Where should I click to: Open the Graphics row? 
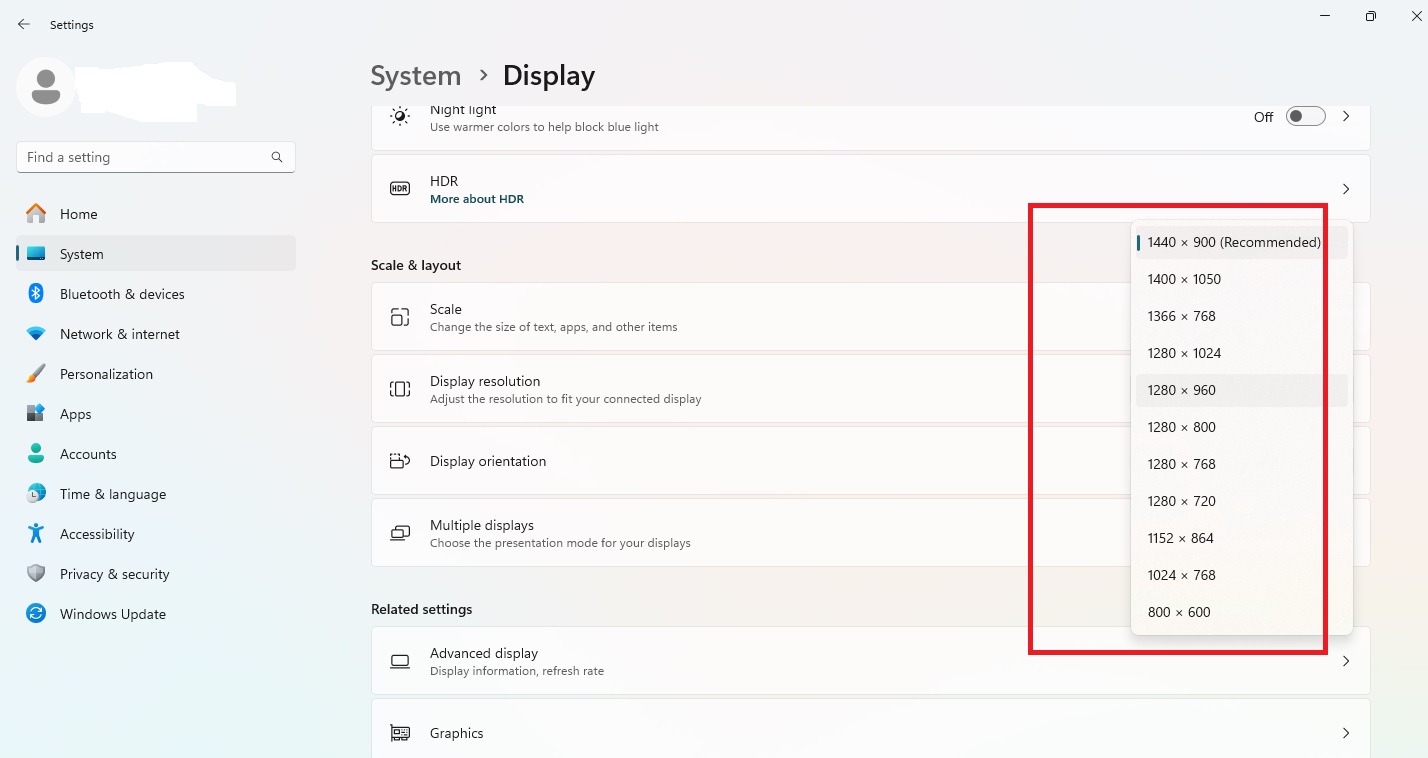[x=870, y=728]
